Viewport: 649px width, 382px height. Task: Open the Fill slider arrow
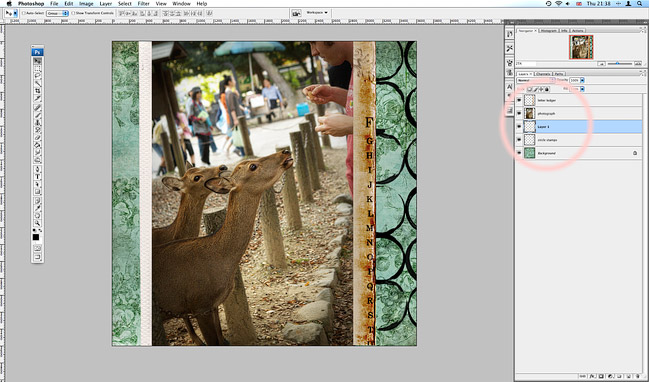pos(582,89)
